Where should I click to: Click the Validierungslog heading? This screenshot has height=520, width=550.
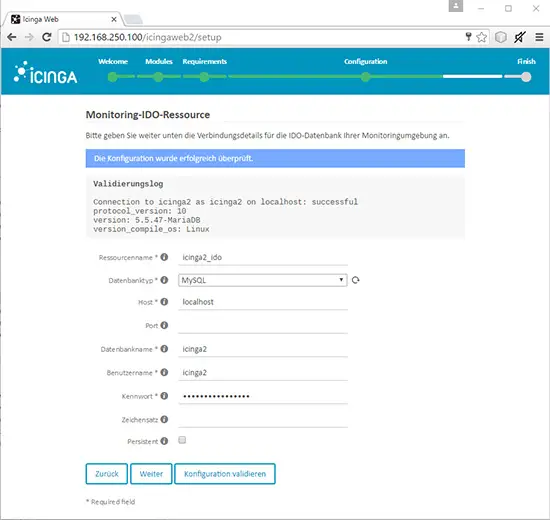(128, 184)
